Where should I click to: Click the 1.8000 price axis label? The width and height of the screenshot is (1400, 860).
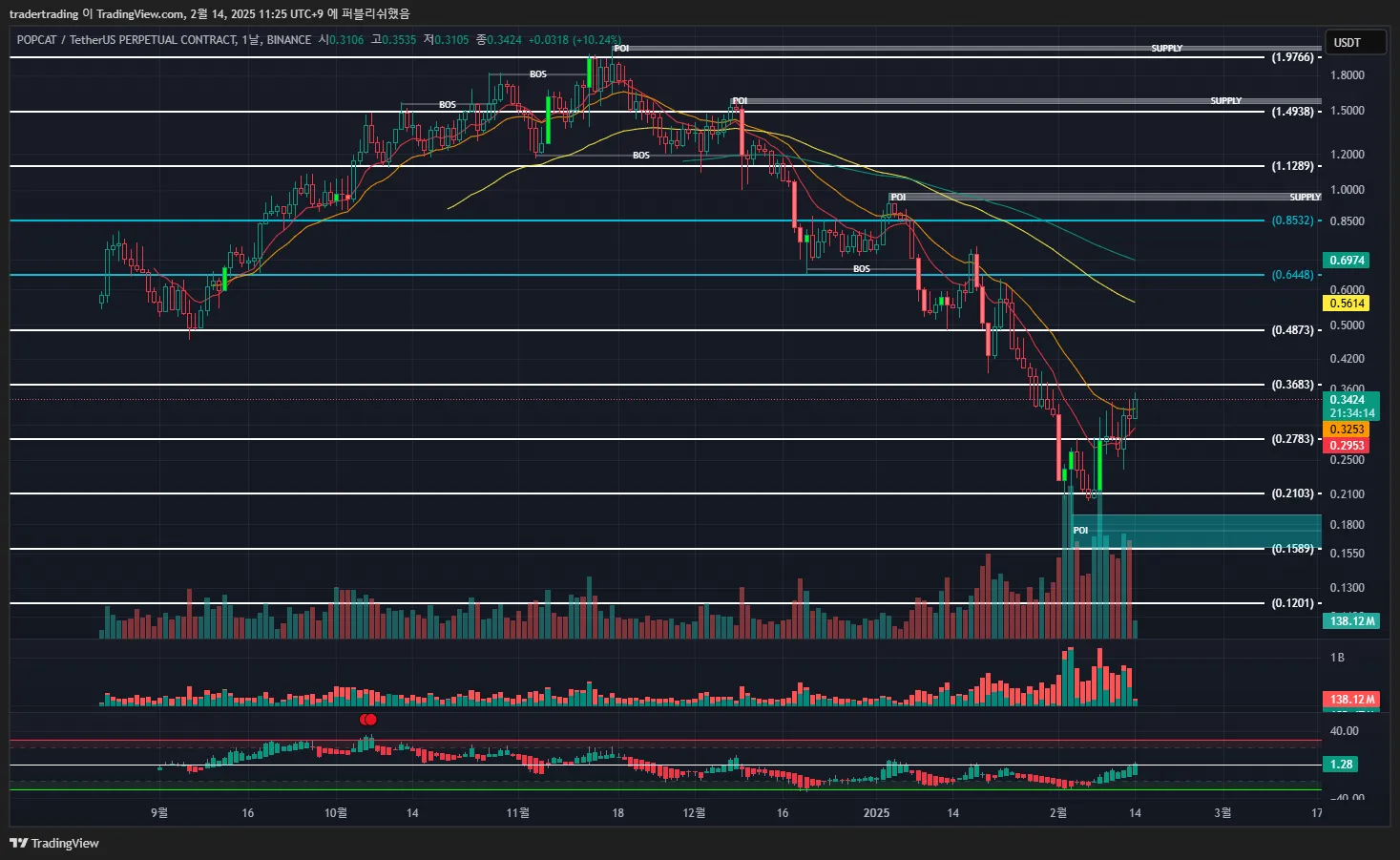(1347, 75)
